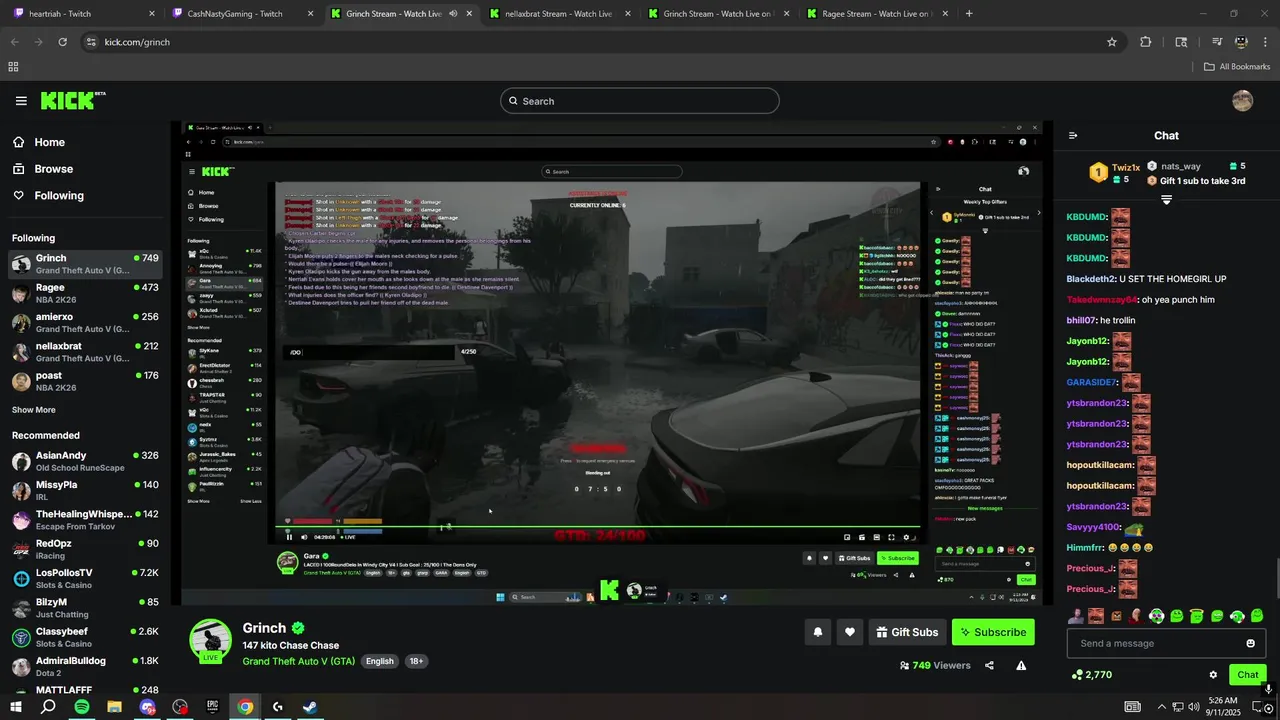The image size is (1280, 720).
Task: Click the Send a message field
Action: coord(1166,644)
